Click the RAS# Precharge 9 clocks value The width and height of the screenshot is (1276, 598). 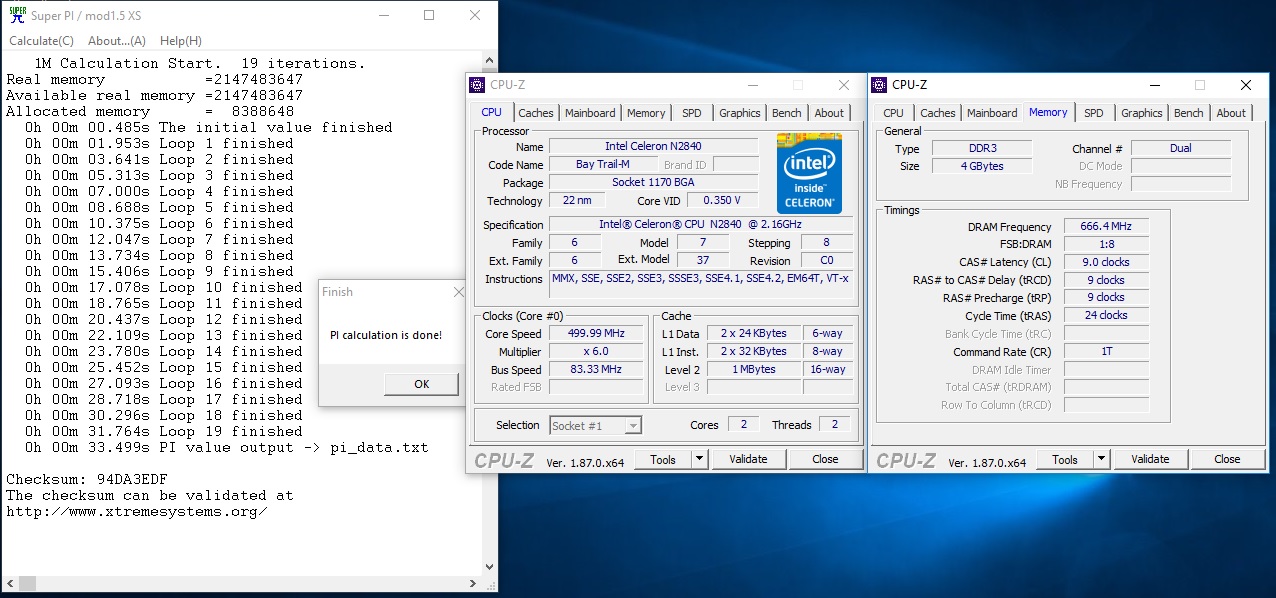pyautogui.click(x=1106, y=297)
